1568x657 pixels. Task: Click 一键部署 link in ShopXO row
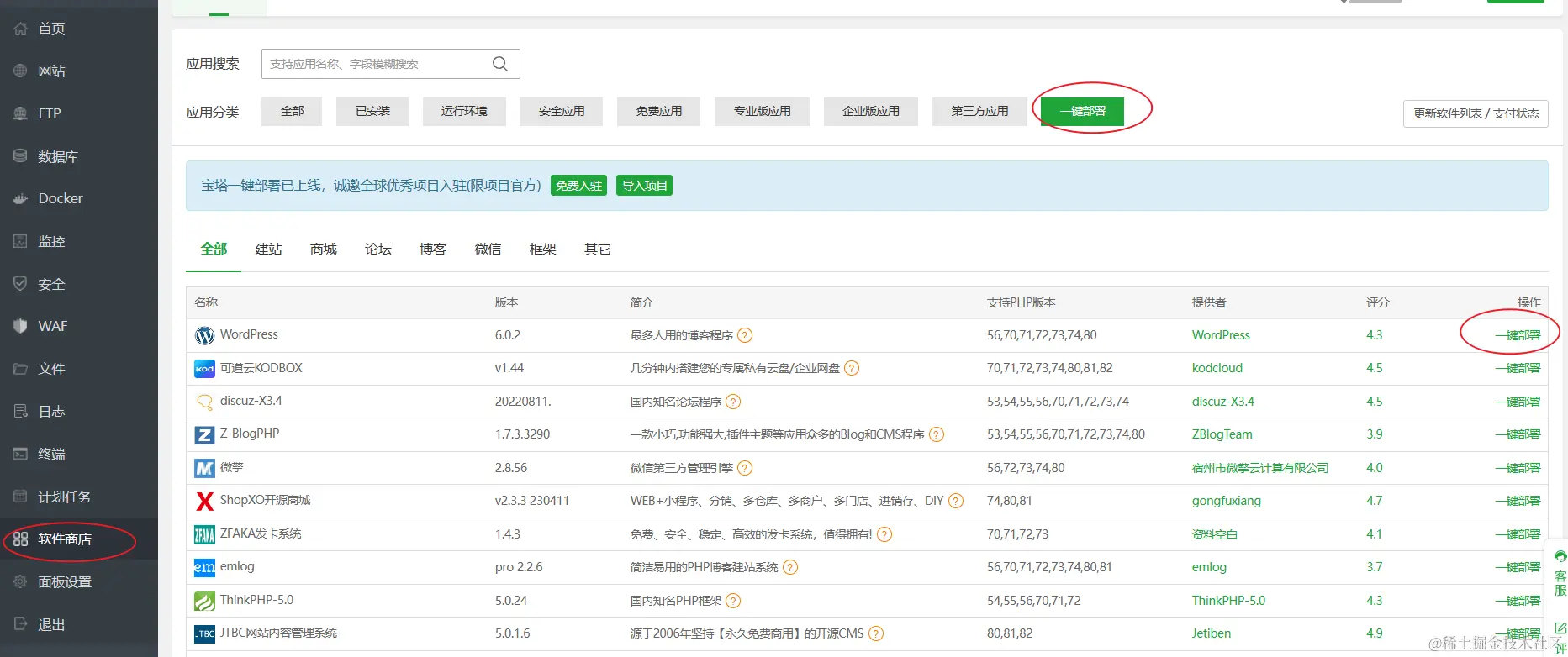(1518, 501)
